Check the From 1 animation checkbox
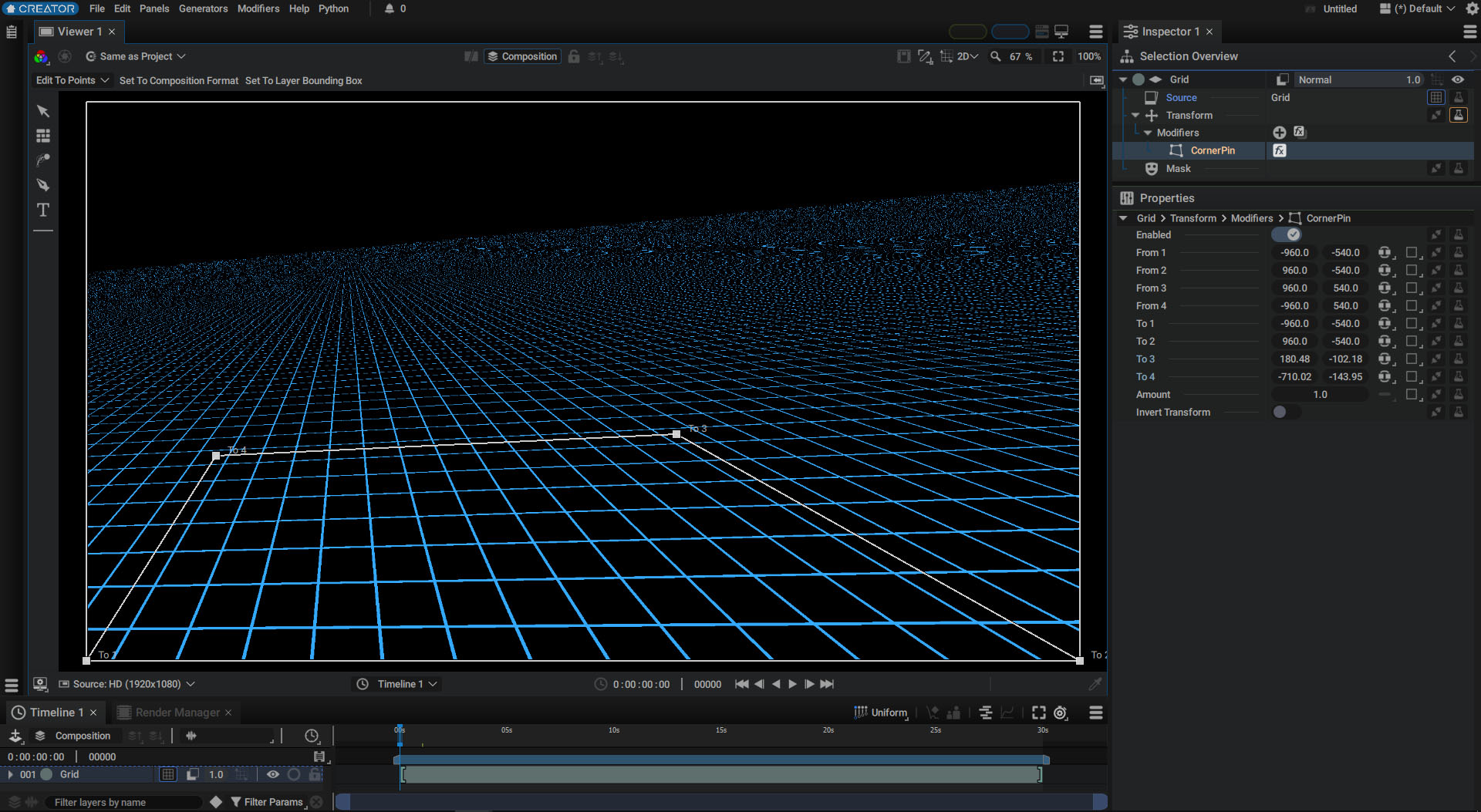Image resolution: width=1481 pixels, height=812 pixels. tap(1412, 253)
